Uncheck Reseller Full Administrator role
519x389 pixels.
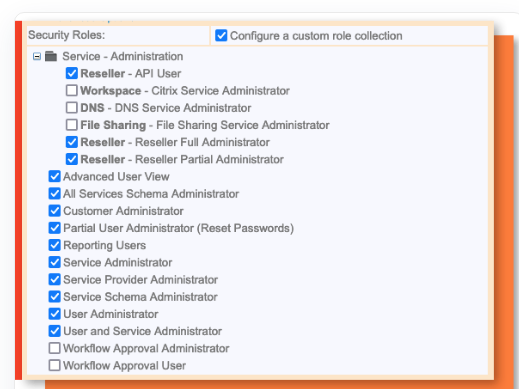click(72, 142)
